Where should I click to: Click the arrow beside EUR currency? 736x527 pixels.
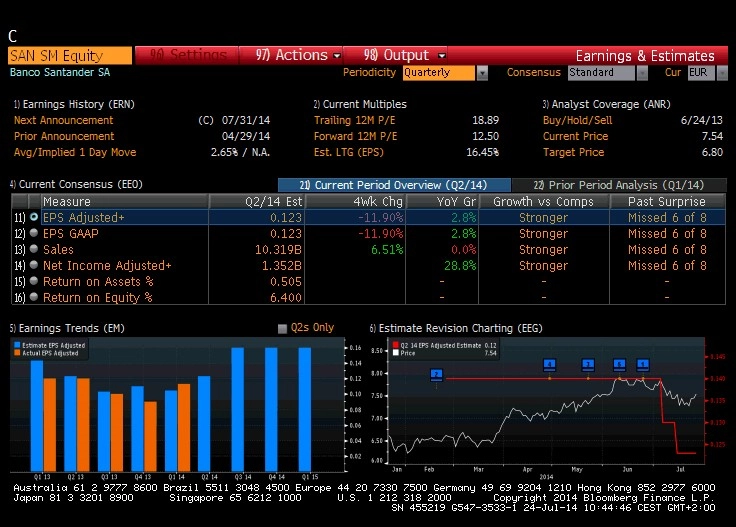coord(722,73)
